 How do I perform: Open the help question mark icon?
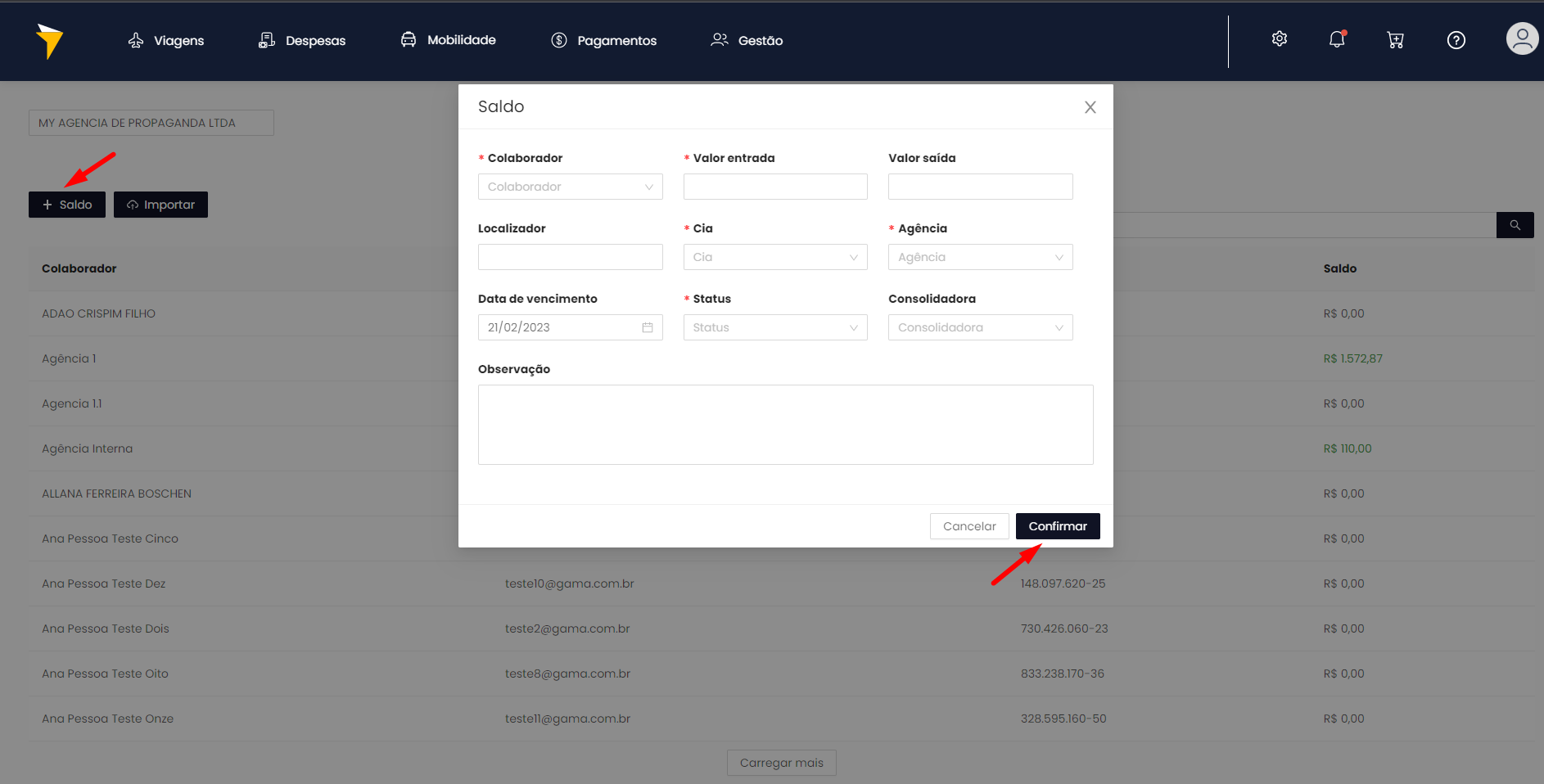[1456, 40]
